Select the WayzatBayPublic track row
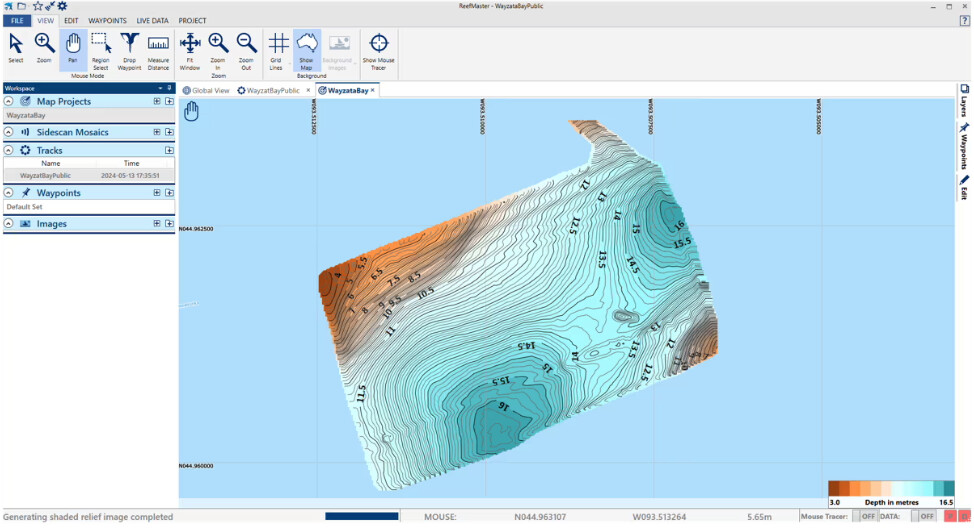 (x=89, y=176)
